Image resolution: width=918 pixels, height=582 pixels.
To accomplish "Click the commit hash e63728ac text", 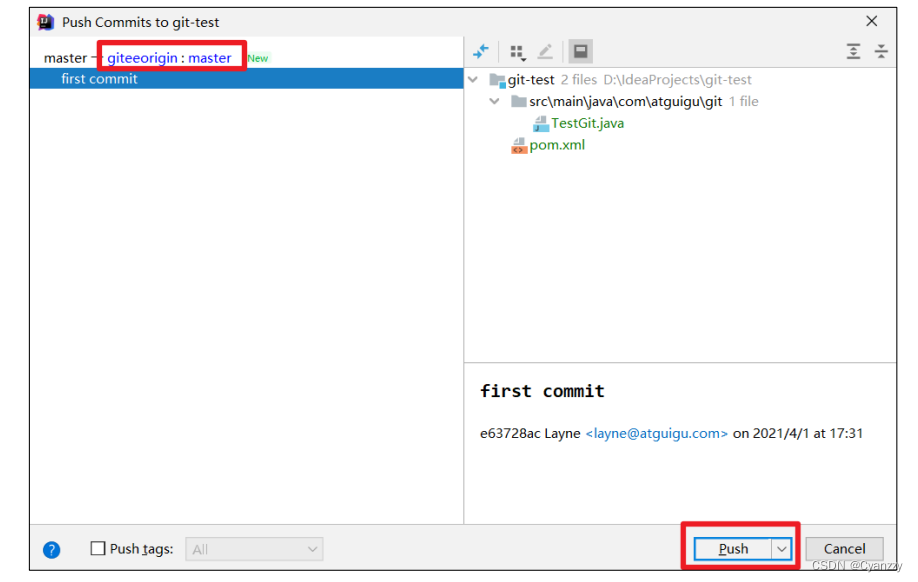I will [x=510, y=434].
